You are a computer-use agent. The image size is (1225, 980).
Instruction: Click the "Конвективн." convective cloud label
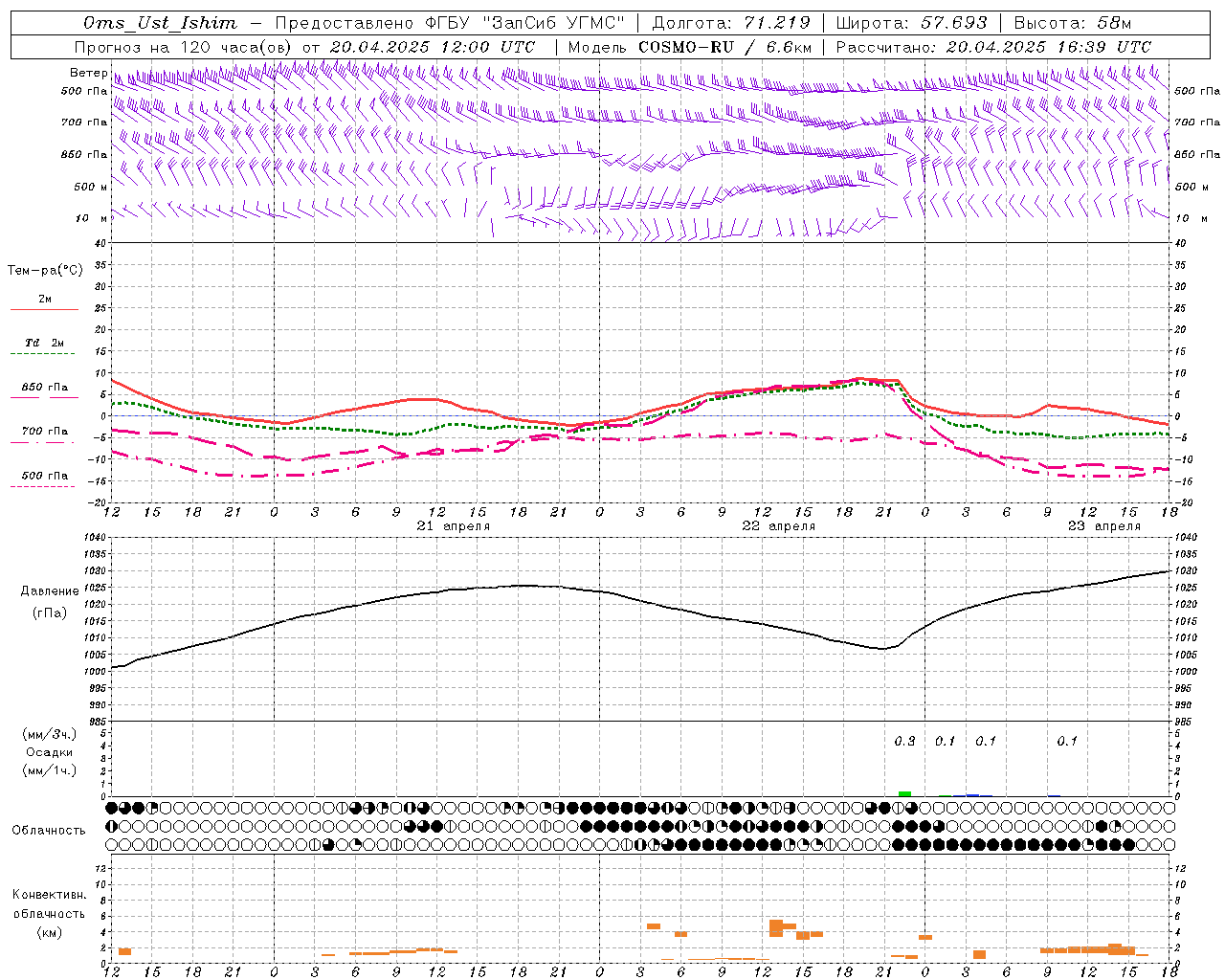point(50,895)
